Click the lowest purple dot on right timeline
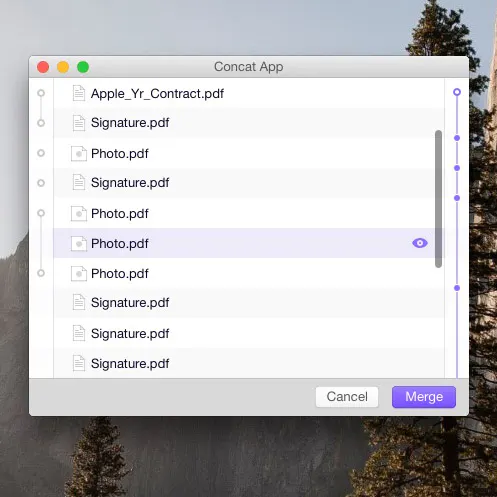The height and width of the screenshot is (497, 497). tap(457, 288)
